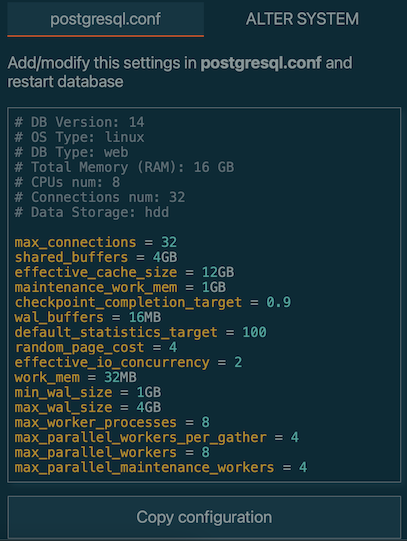The height and width of the screenshot is (541, 407).
Task: Click the random_page_cost = 4 line
Action: 96,347
